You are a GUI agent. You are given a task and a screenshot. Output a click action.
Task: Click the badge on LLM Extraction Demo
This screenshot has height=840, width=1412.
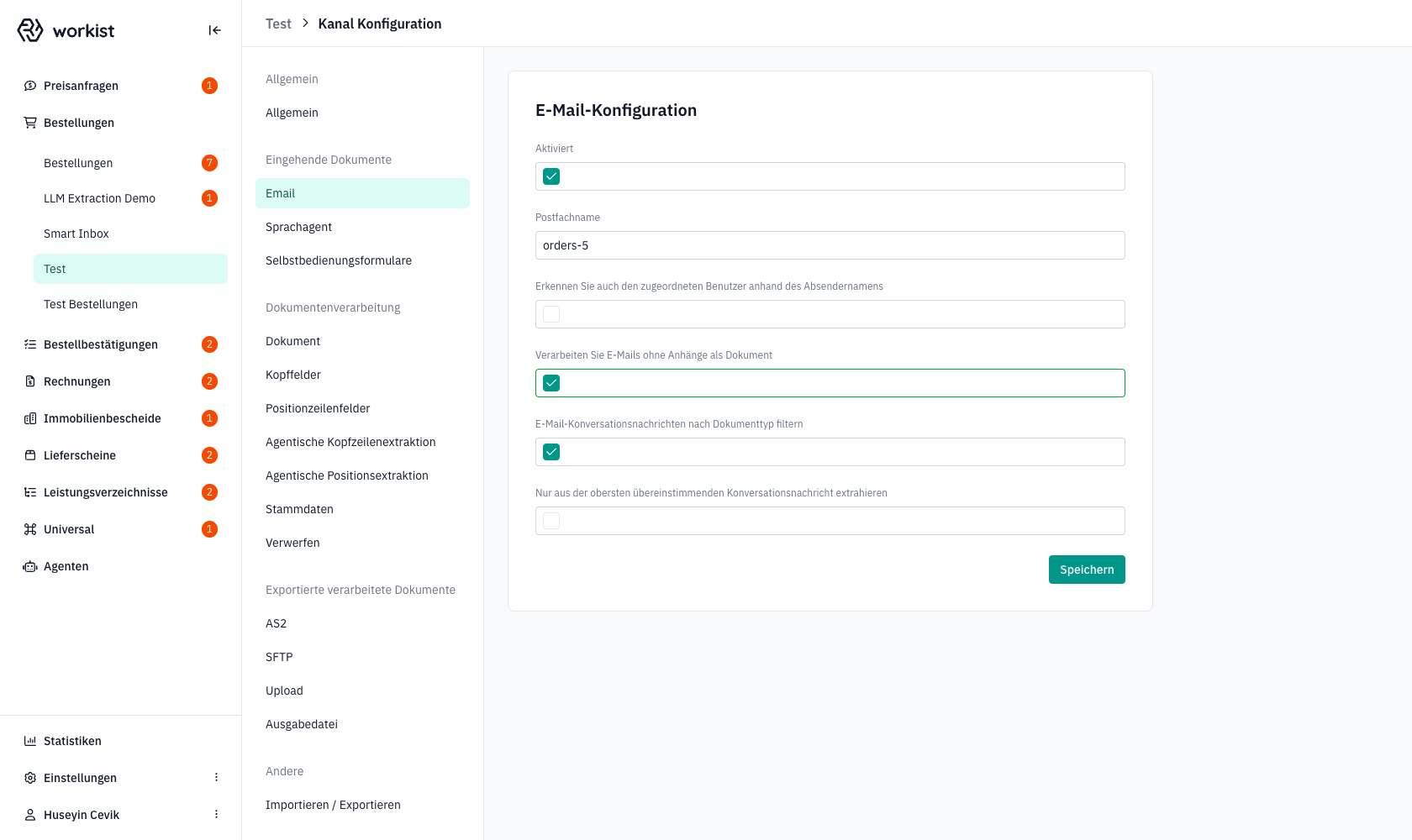tap(210, 198)
